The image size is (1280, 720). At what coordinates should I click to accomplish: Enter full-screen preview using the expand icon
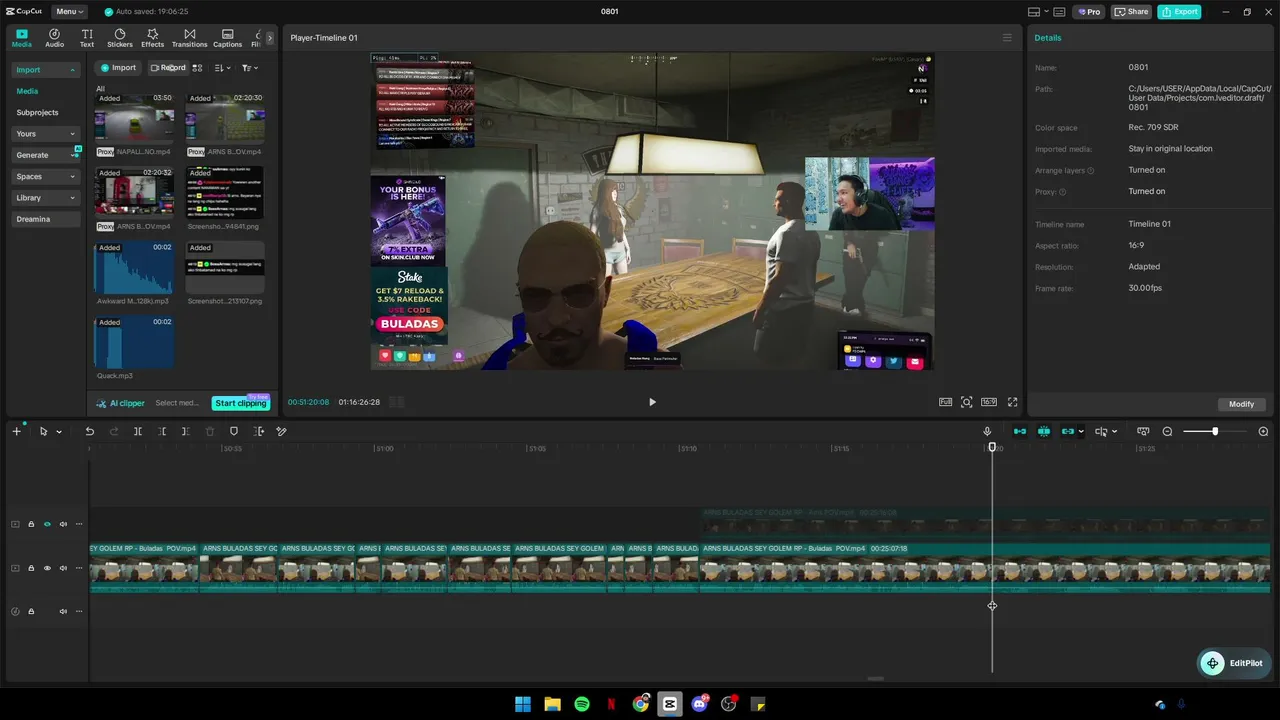pos(1012,402)
